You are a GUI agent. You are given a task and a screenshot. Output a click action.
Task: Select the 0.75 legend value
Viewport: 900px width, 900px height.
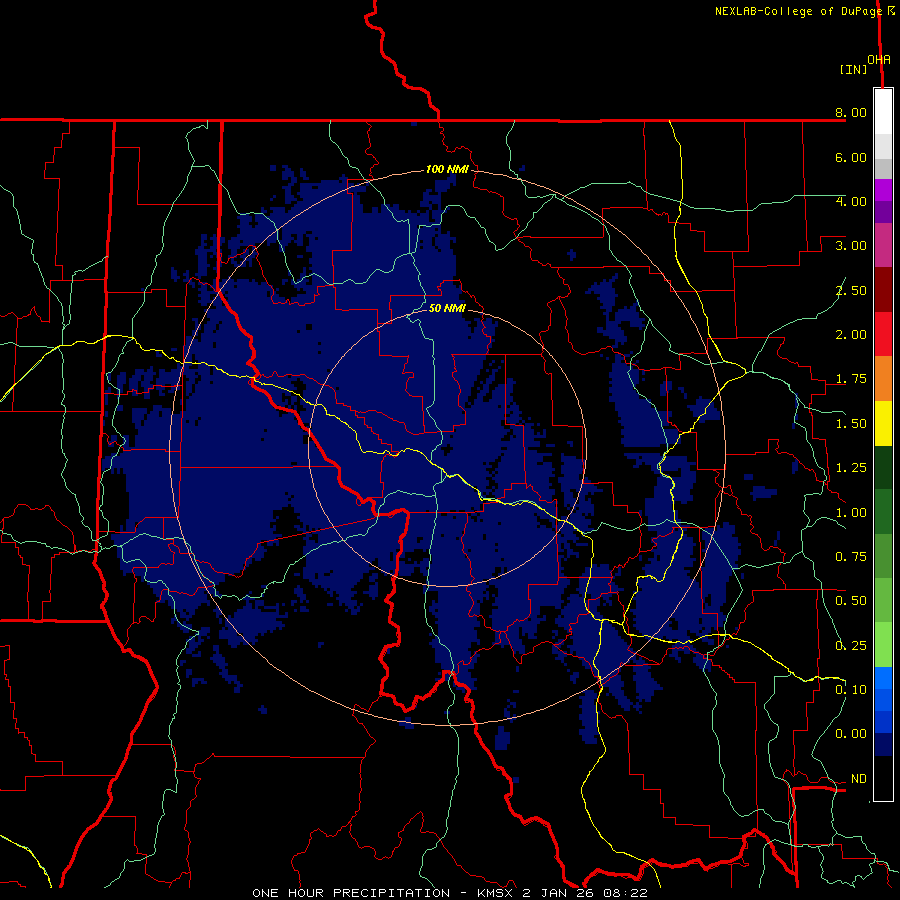(x=851, y=557)
